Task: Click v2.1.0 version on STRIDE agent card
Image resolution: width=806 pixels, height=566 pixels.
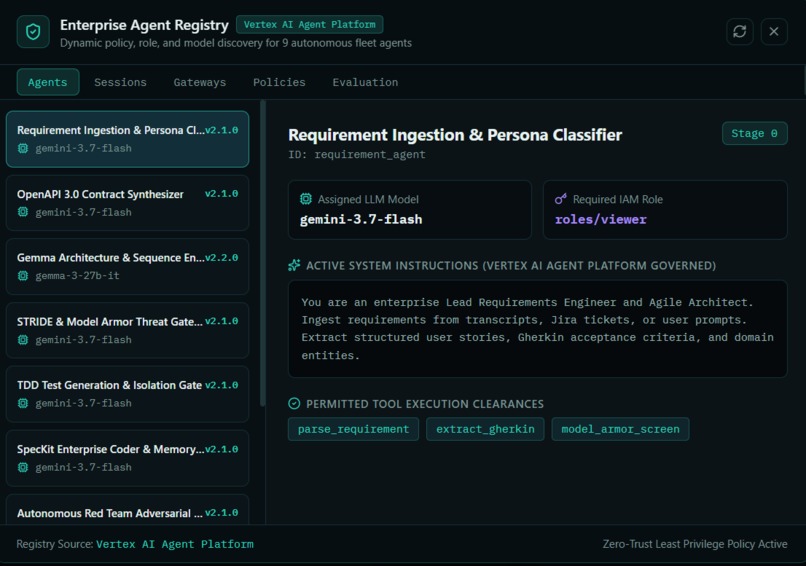Action: point(222,321)
